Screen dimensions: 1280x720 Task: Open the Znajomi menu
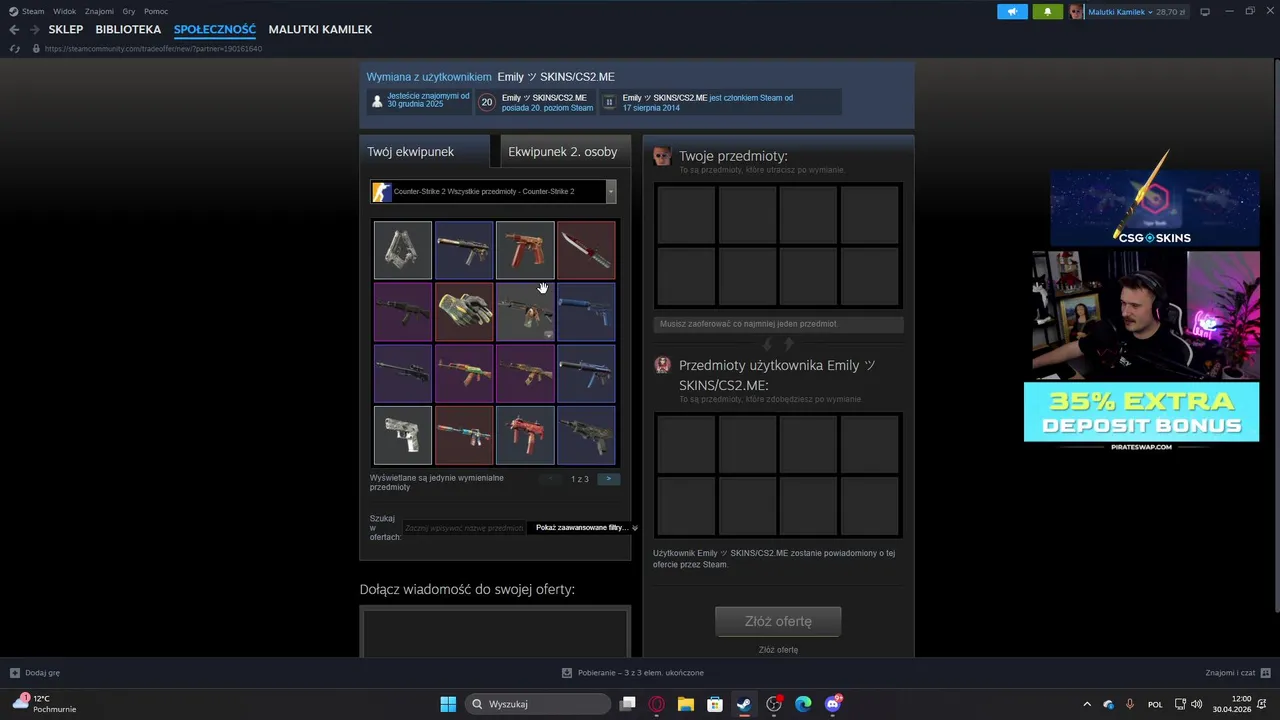click(99, 11)
